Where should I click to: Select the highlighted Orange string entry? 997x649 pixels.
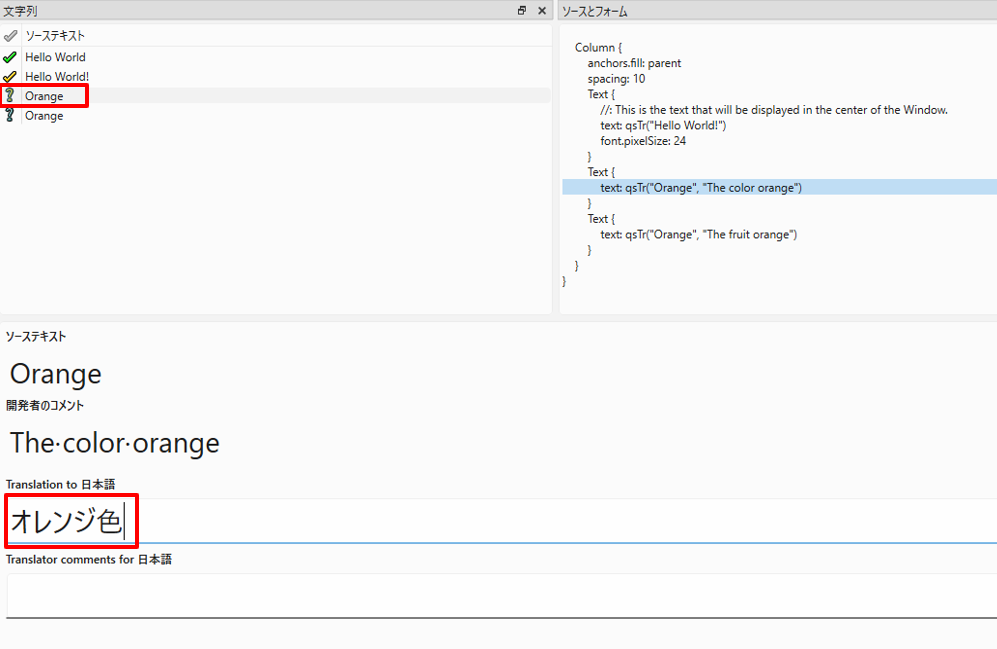(44, 96)
